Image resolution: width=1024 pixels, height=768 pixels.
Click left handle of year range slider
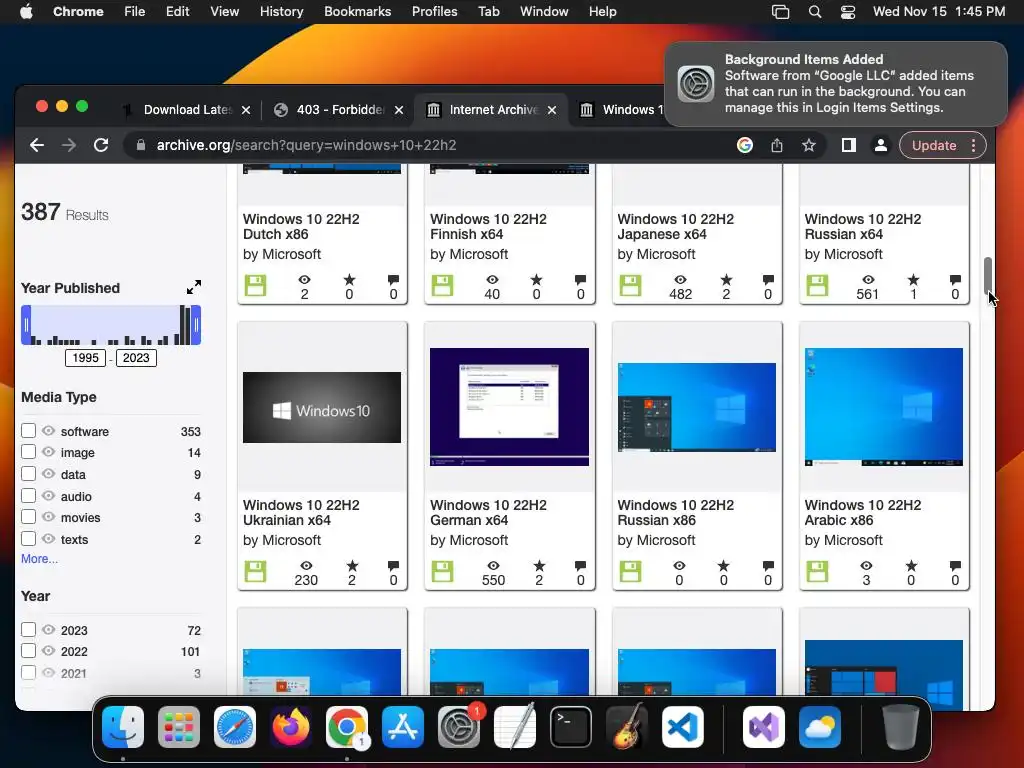[26, 325]
